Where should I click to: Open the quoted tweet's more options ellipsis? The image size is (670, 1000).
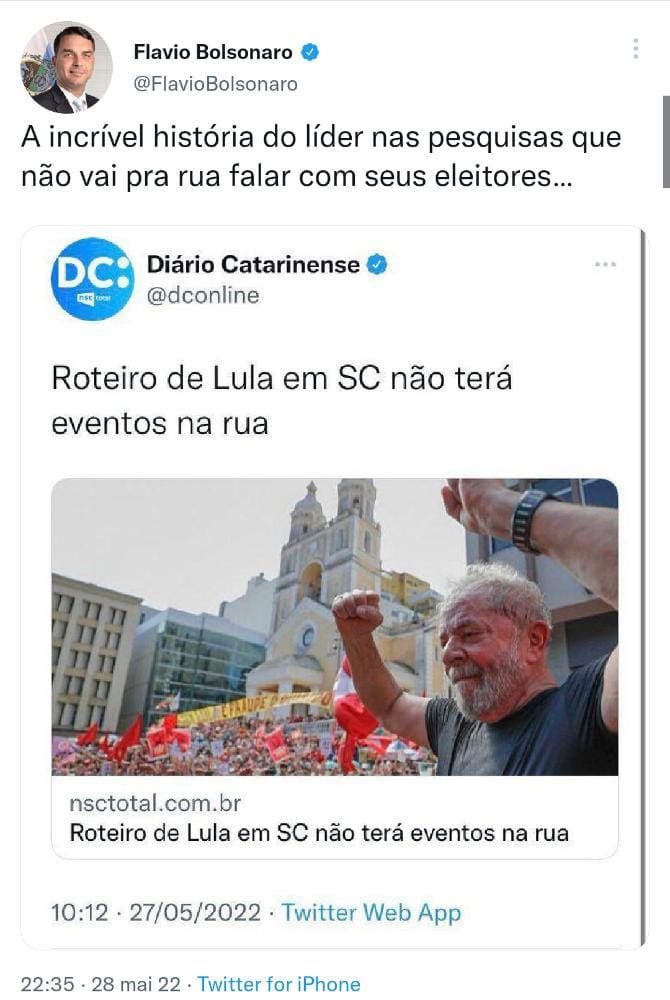605,264
